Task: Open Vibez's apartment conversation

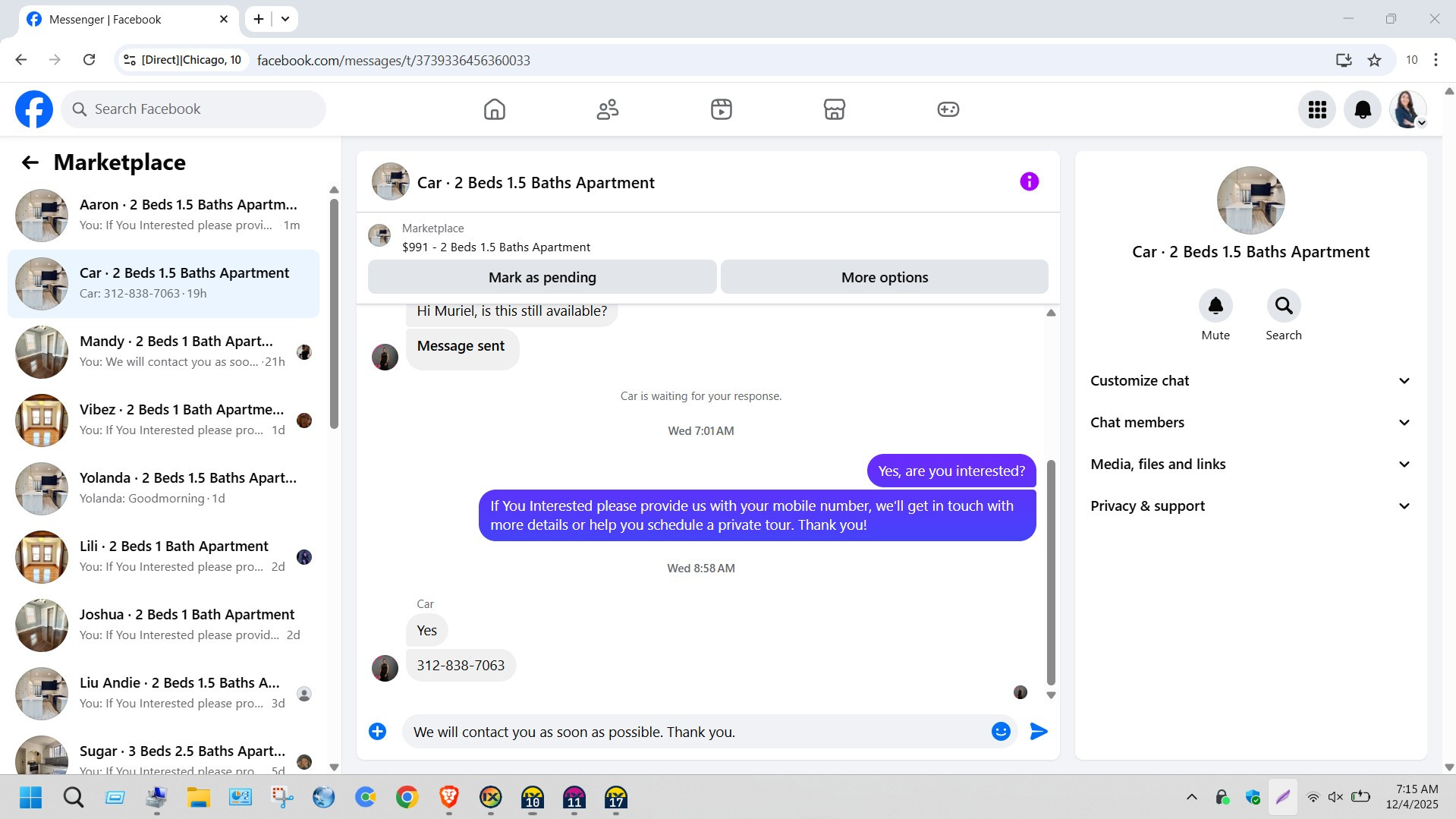Action: click(163, 421)
